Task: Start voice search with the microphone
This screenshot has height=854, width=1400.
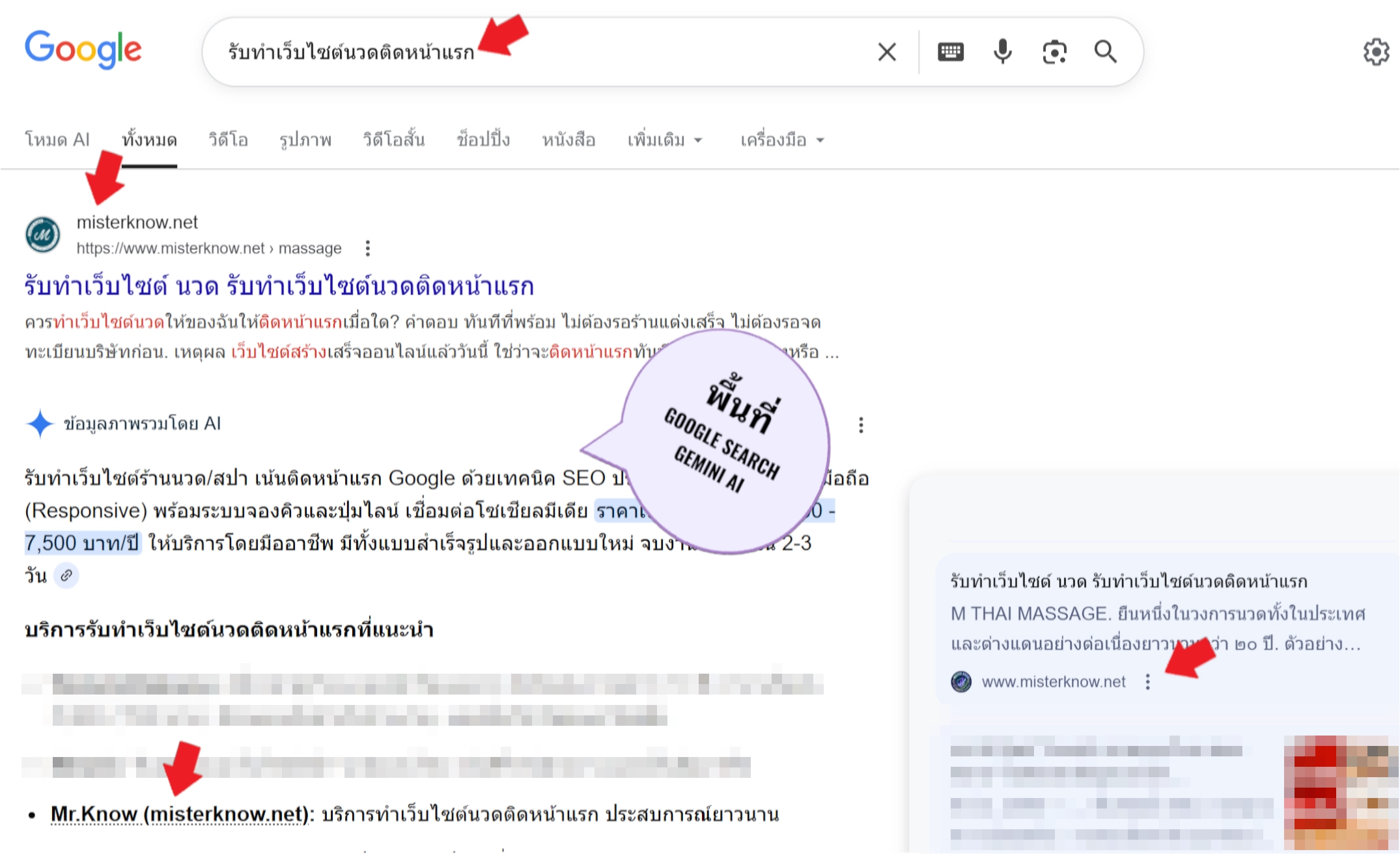Action: click(1001, 52)
